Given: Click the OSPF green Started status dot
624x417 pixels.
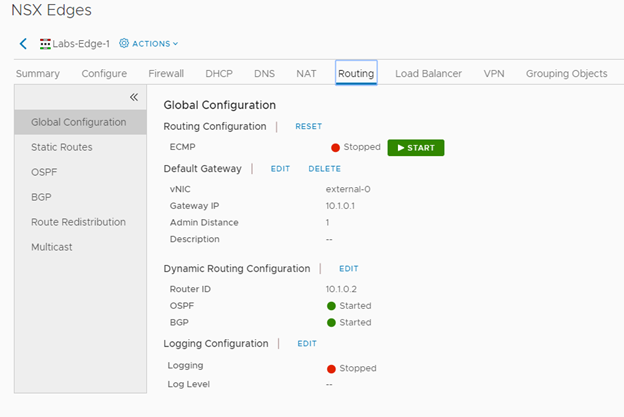Looking at the screenshot, I should [x=331, y=306].
